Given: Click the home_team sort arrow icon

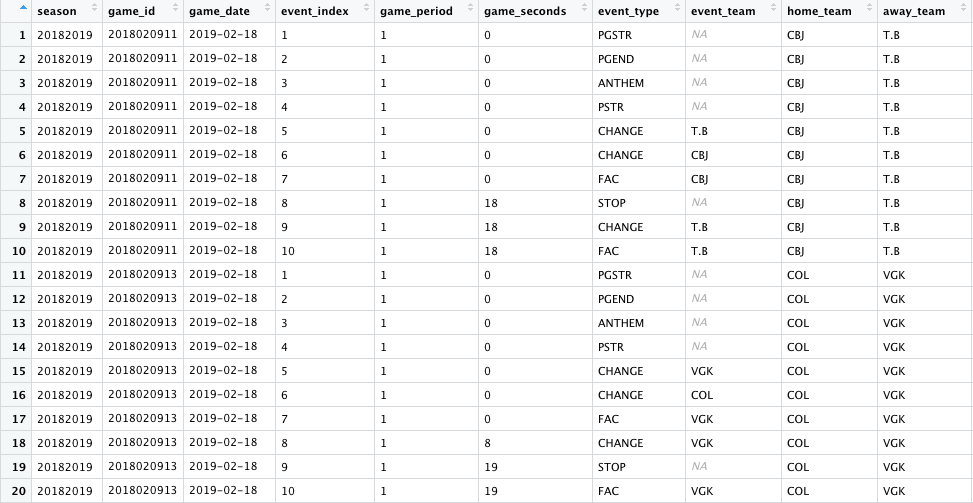Looking at the screenshot, I should tap(866, 12).
